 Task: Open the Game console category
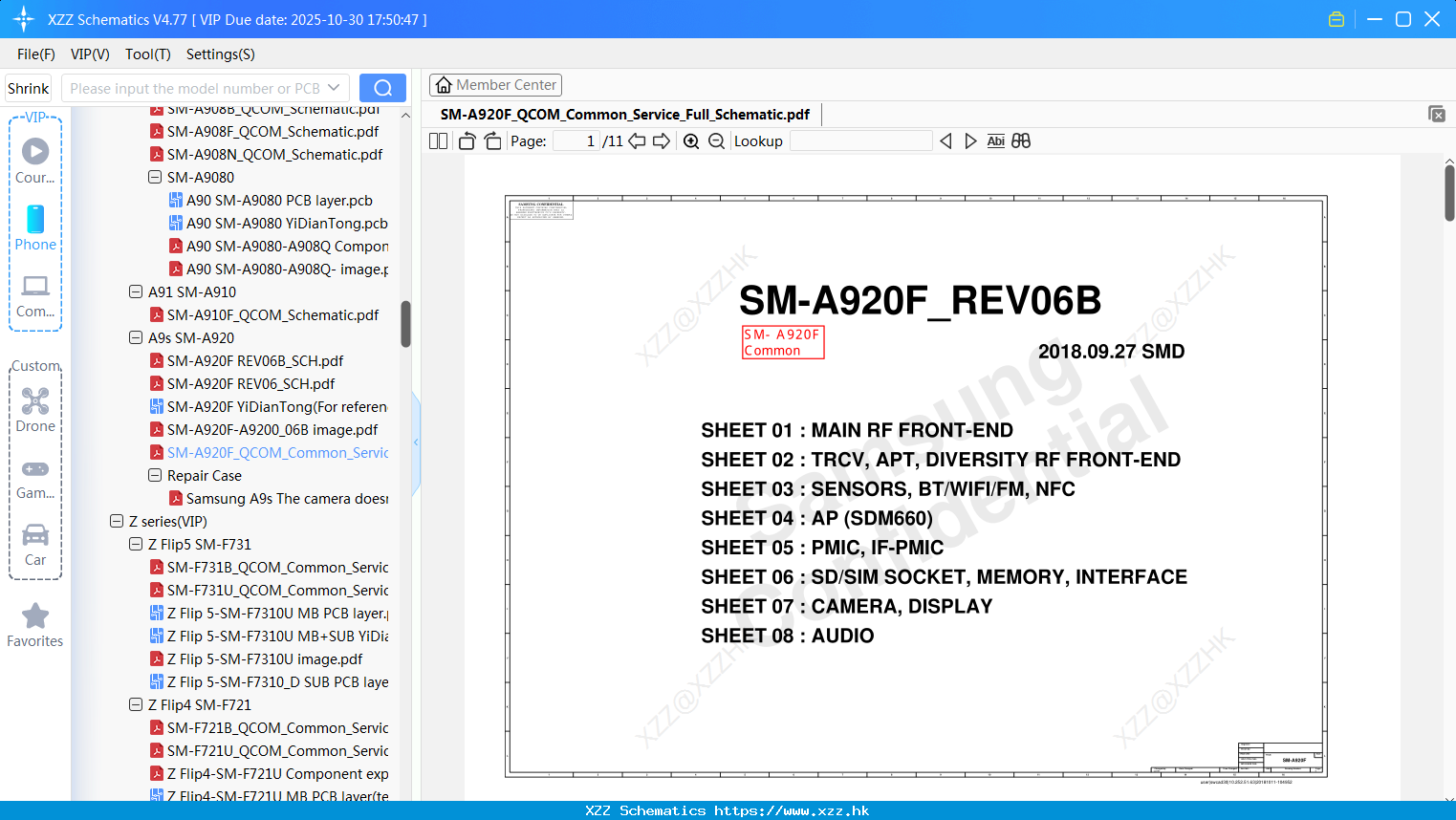(x=35, y=479)
